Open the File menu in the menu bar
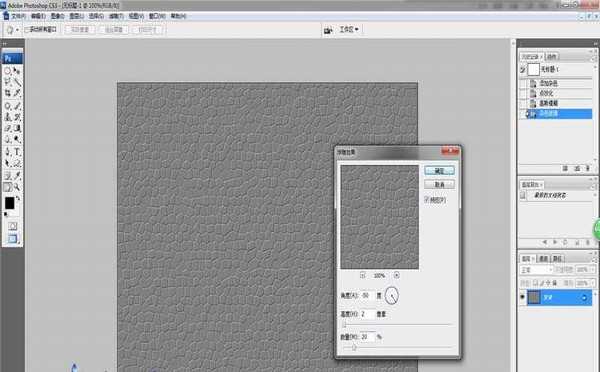600x372 pixels. tap(18, 16)
